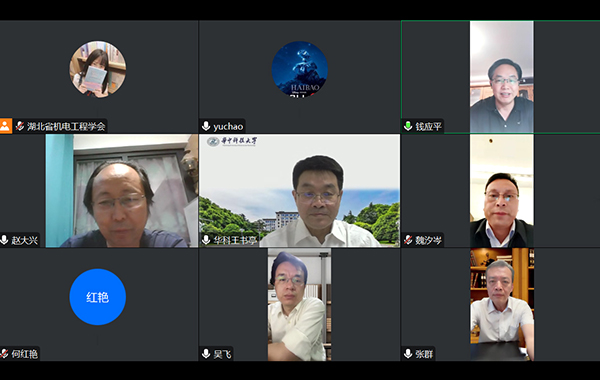Image resolution: width=600 pixels, height=380 pixels.
Task: Select the 湖北省机电工程学会 profile avatar
Action: pos(98,69)
